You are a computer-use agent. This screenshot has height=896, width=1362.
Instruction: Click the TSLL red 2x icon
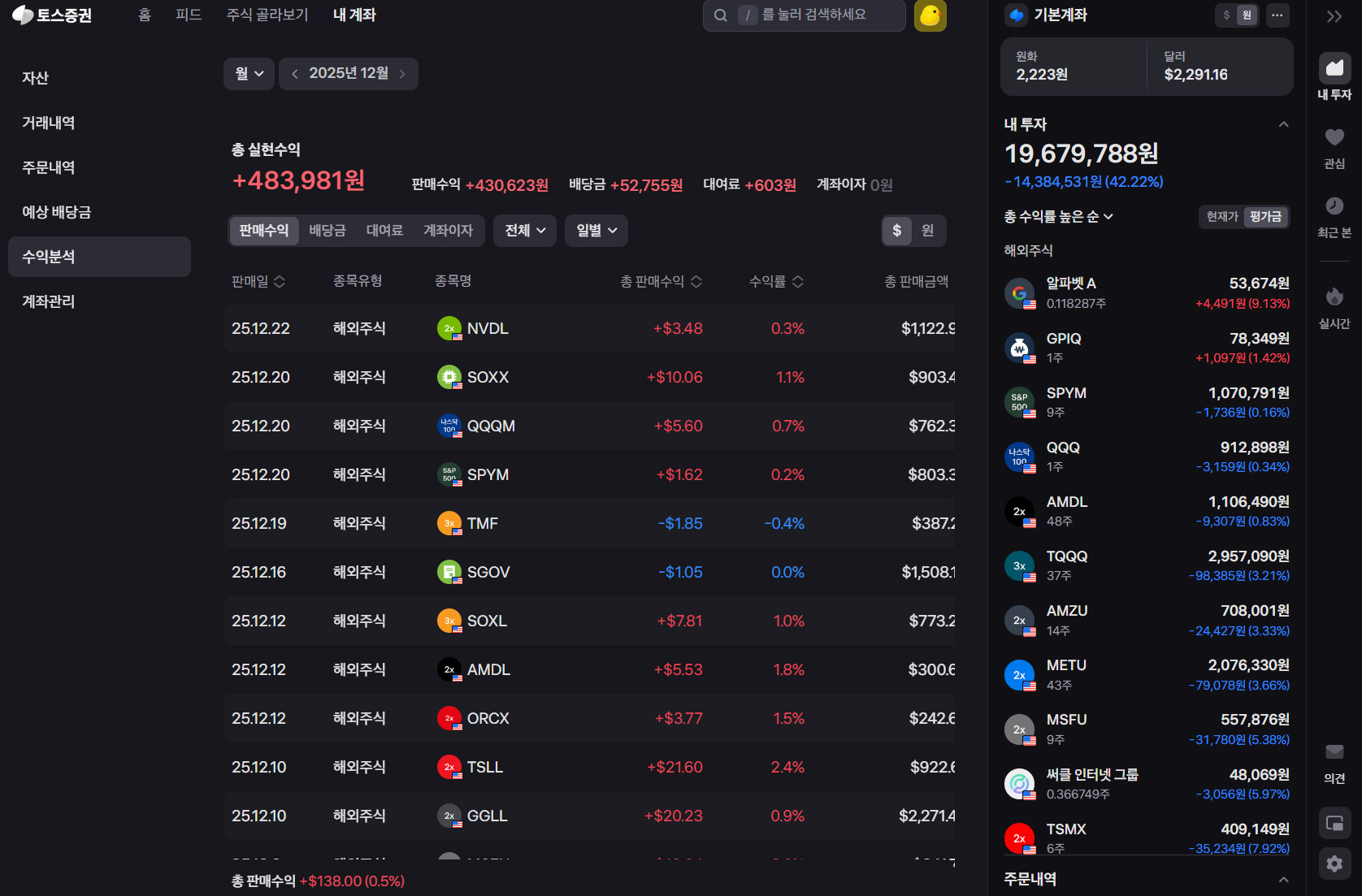(449, 767)
